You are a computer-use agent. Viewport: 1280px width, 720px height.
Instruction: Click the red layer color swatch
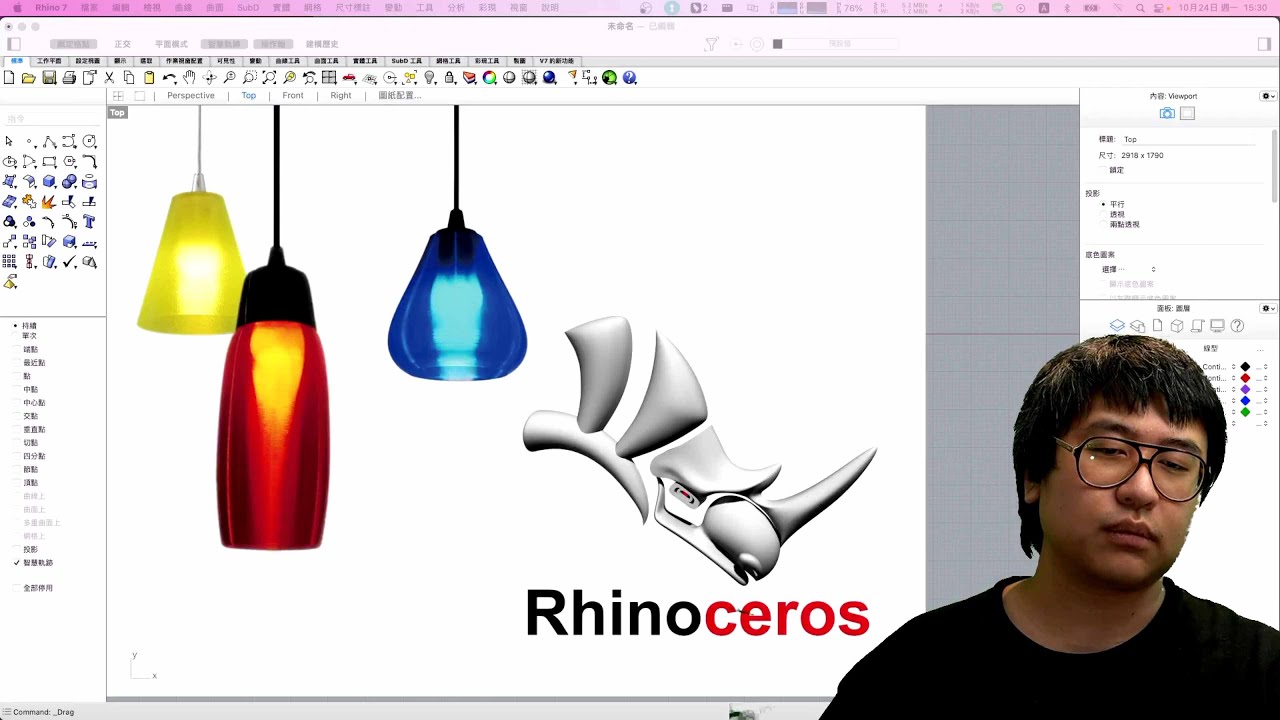point(1245,378)
